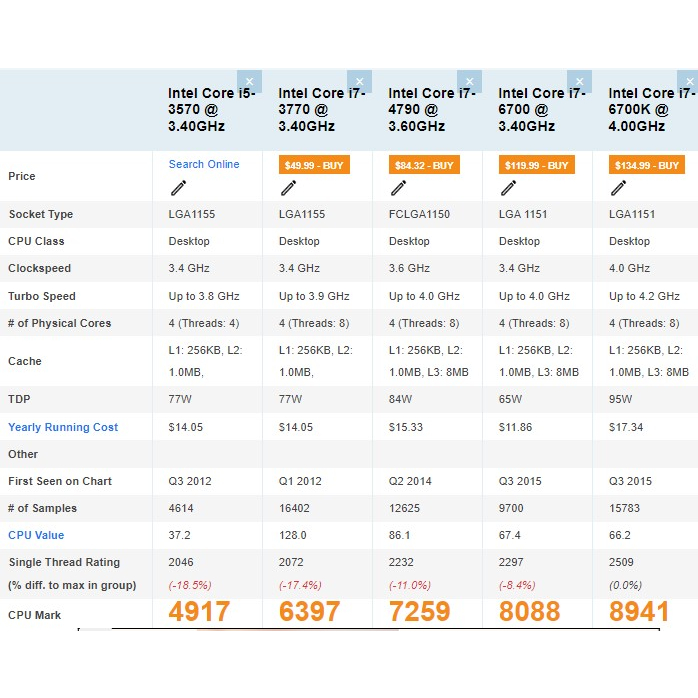Close the Intel Core i7-4790 column
Screen dimensions: 698x698
pyautogui.click(x=469, y=81)
